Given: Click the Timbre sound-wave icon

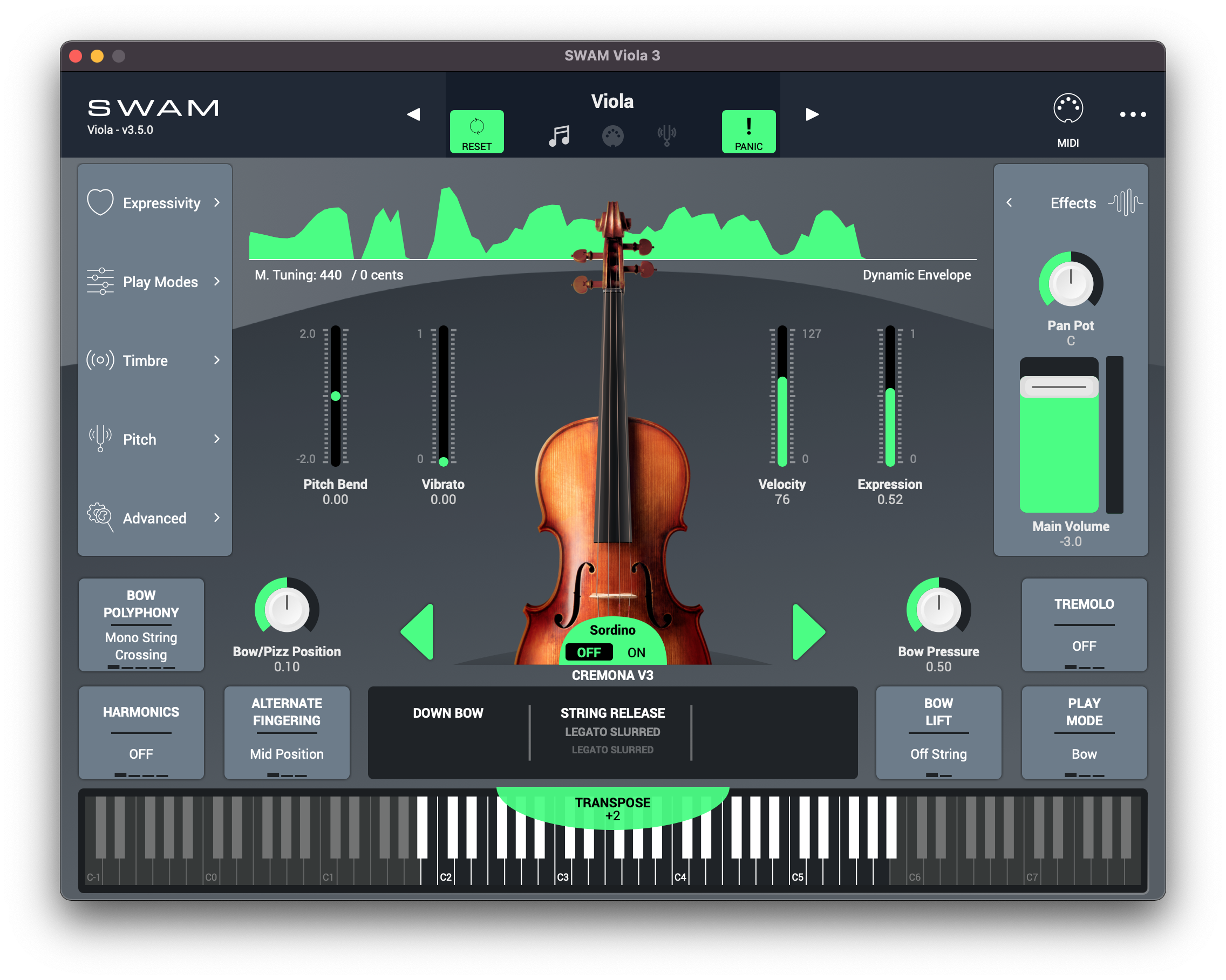Looking at the screenshot, I should click(100, 360).
